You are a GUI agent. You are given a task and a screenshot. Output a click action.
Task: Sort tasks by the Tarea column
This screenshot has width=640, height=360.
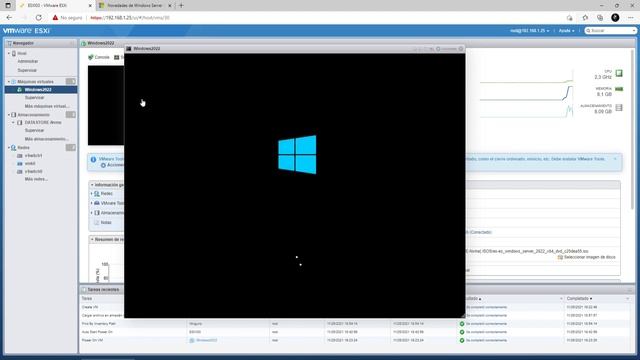[x=87, y=299]
